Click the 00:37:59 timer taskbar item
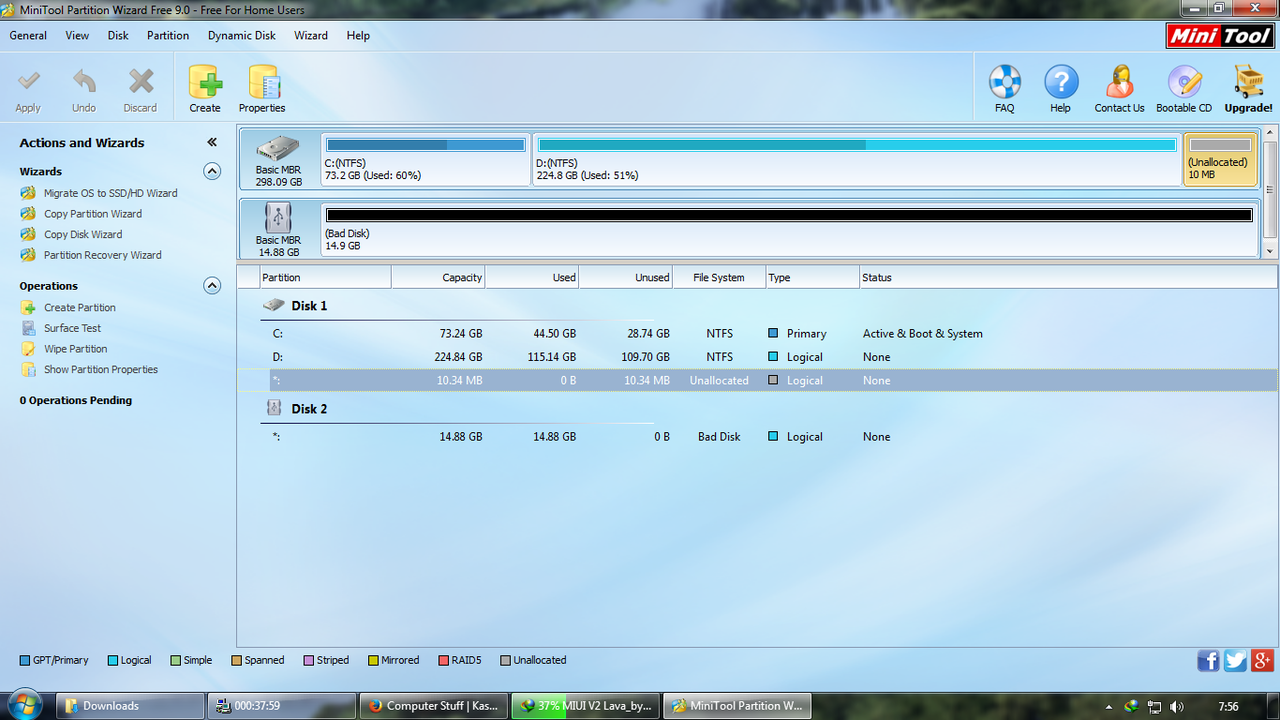The width and height of the screenshot is (1280, 720). (282, 706)
